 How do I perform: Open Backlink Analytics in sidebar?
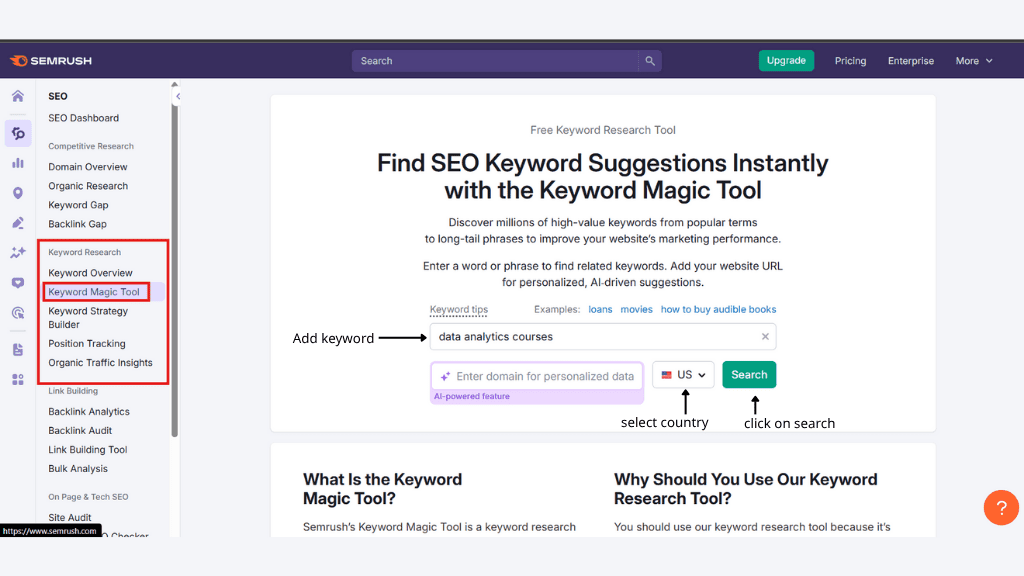pos(89,412)
